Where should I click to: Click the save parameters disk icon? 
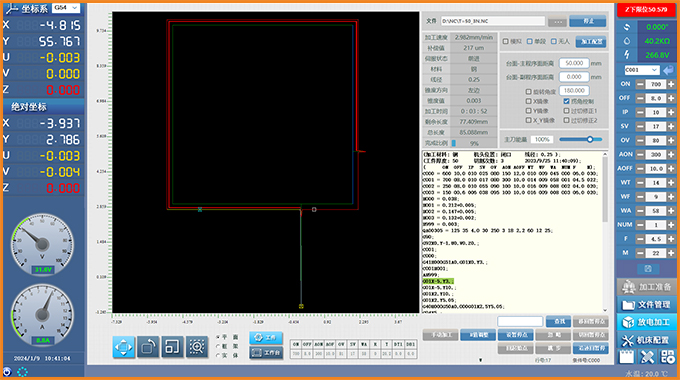tap(648, 269)
